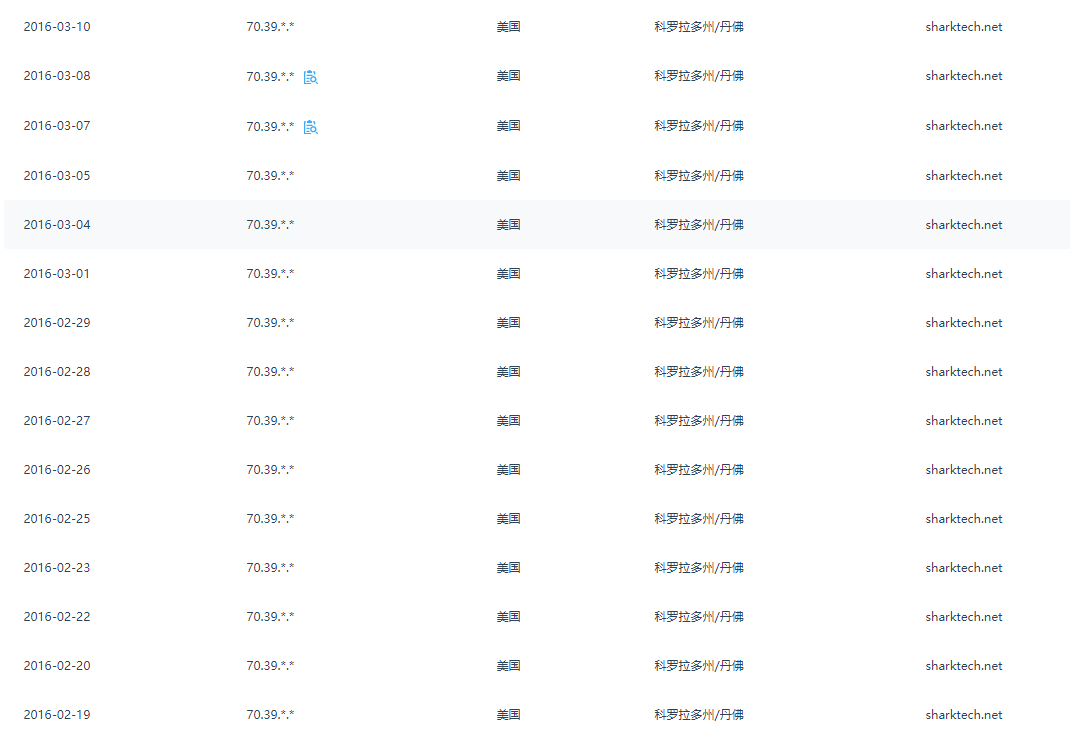This screenshot has height=733, width=1070.
Task: Click the 美国 cell for 2016-02-26
Action: pyautogui.click(x=508, y=470)
